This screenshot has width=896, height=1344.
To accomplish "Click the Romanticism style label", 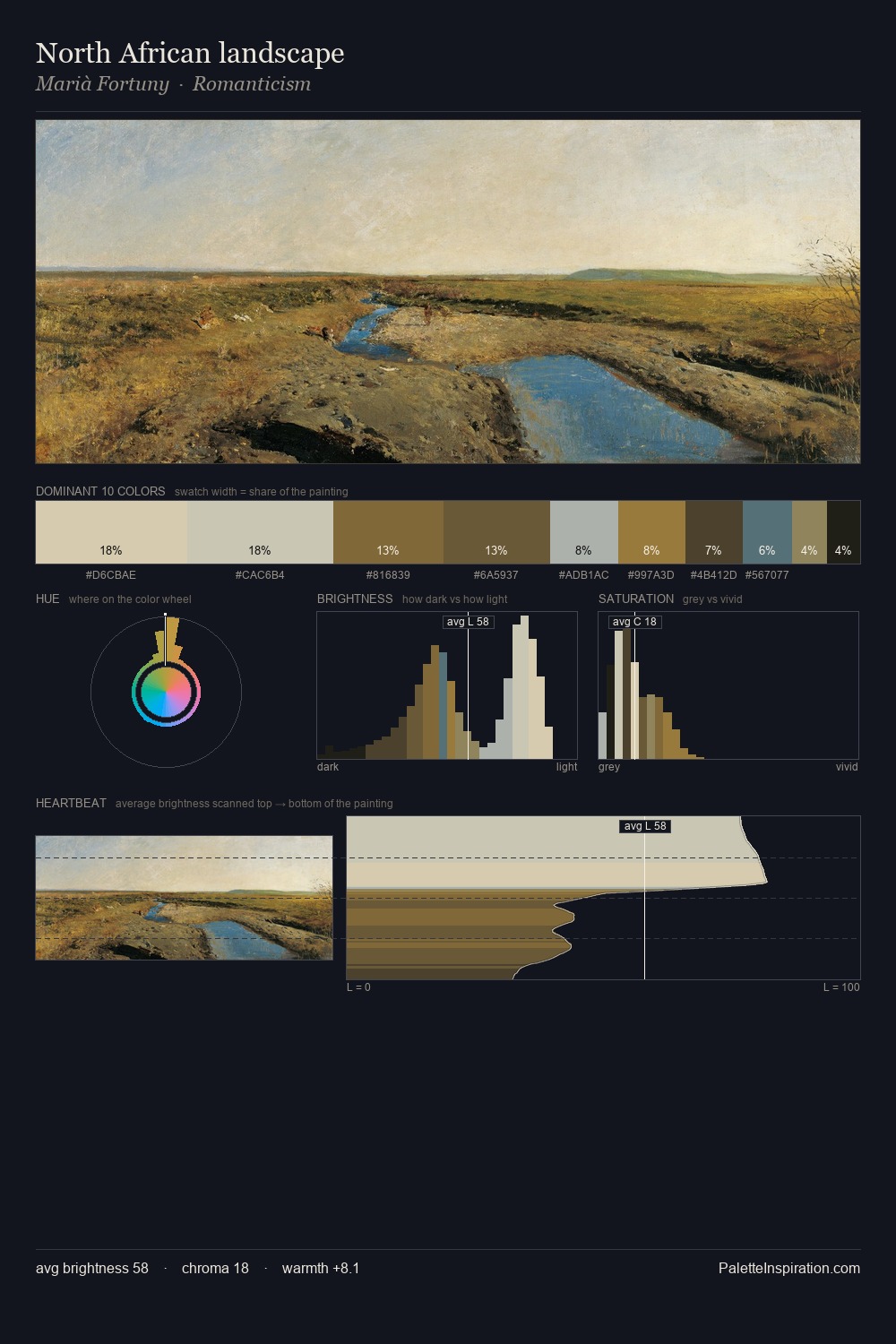I will (252, 84).
